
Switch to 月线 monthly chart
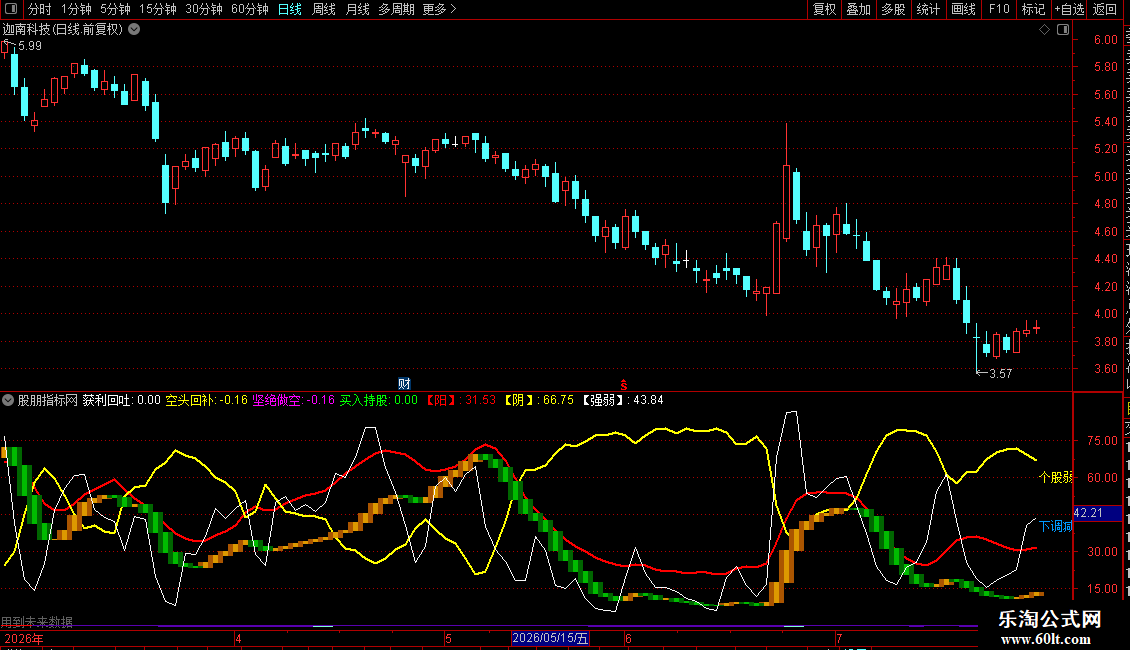357,9
